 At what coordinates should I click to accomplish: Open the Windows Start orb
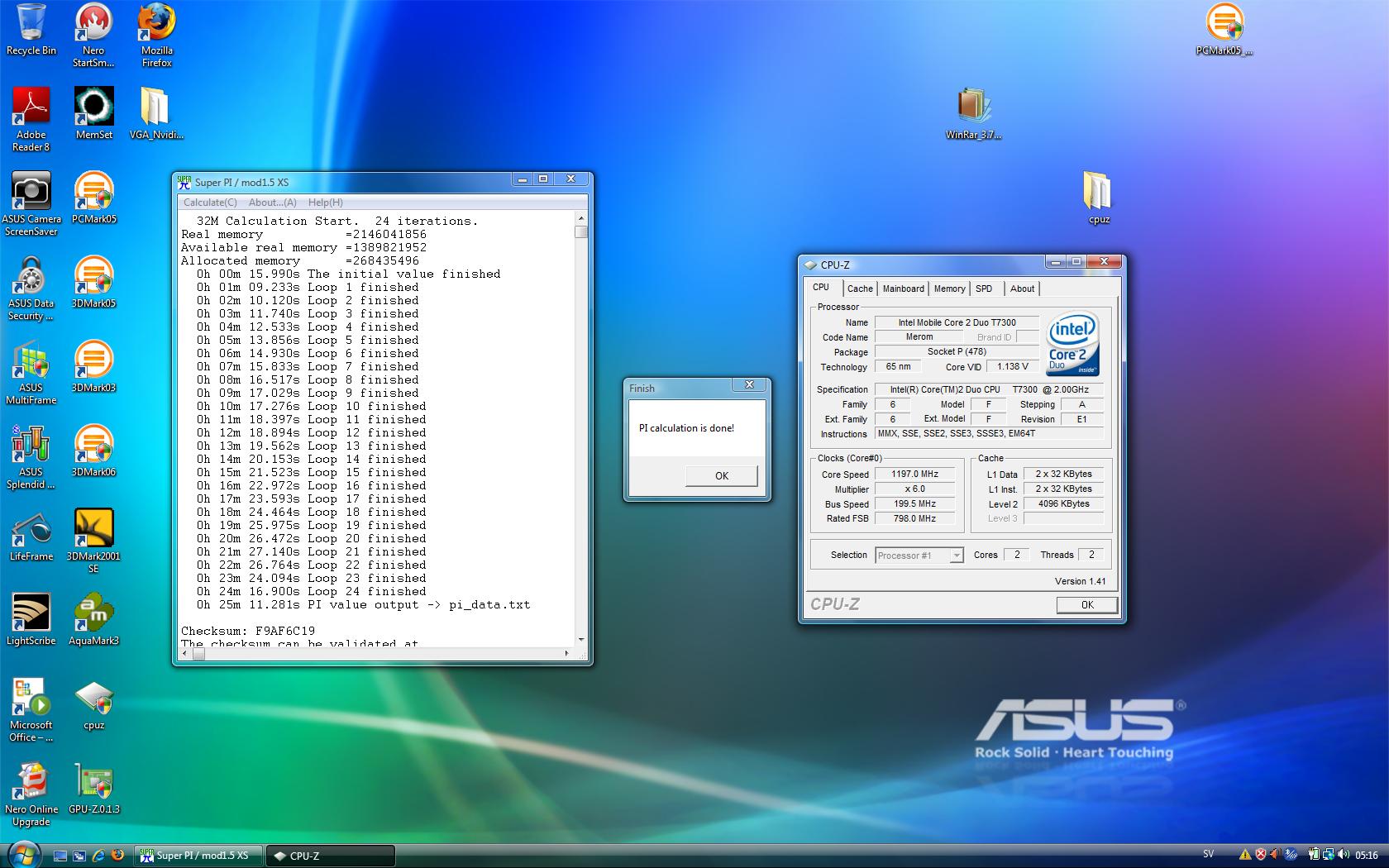point(22,855)
